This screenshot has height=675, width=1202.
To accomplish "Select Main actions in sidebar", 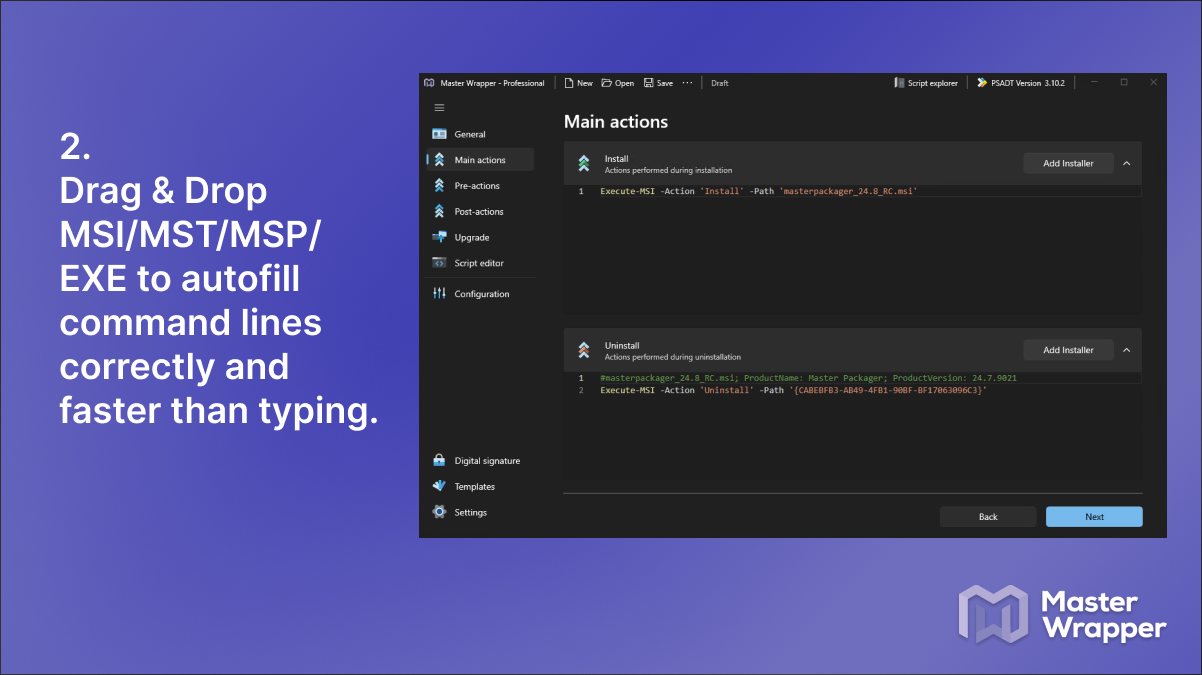I will click(480, 160).
